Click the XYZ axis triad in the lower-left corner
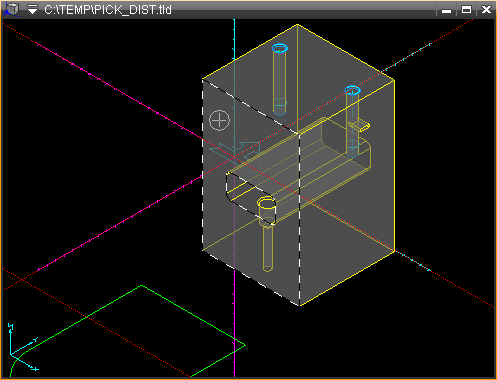 [x=22, y=348]
